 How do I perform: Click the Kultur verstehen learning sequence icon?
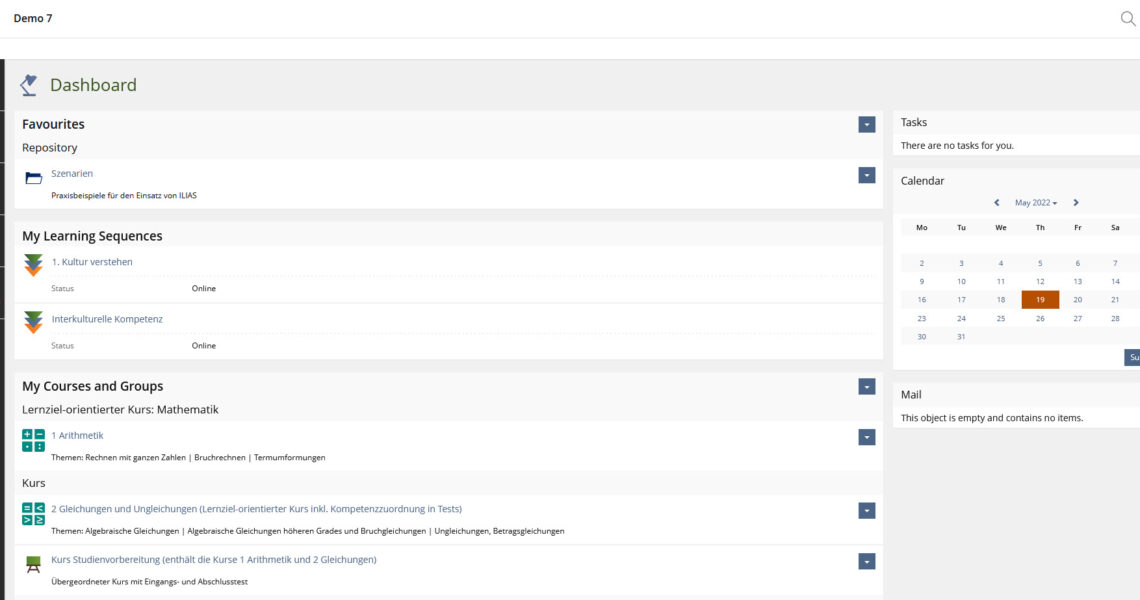(x=34, y=265)
